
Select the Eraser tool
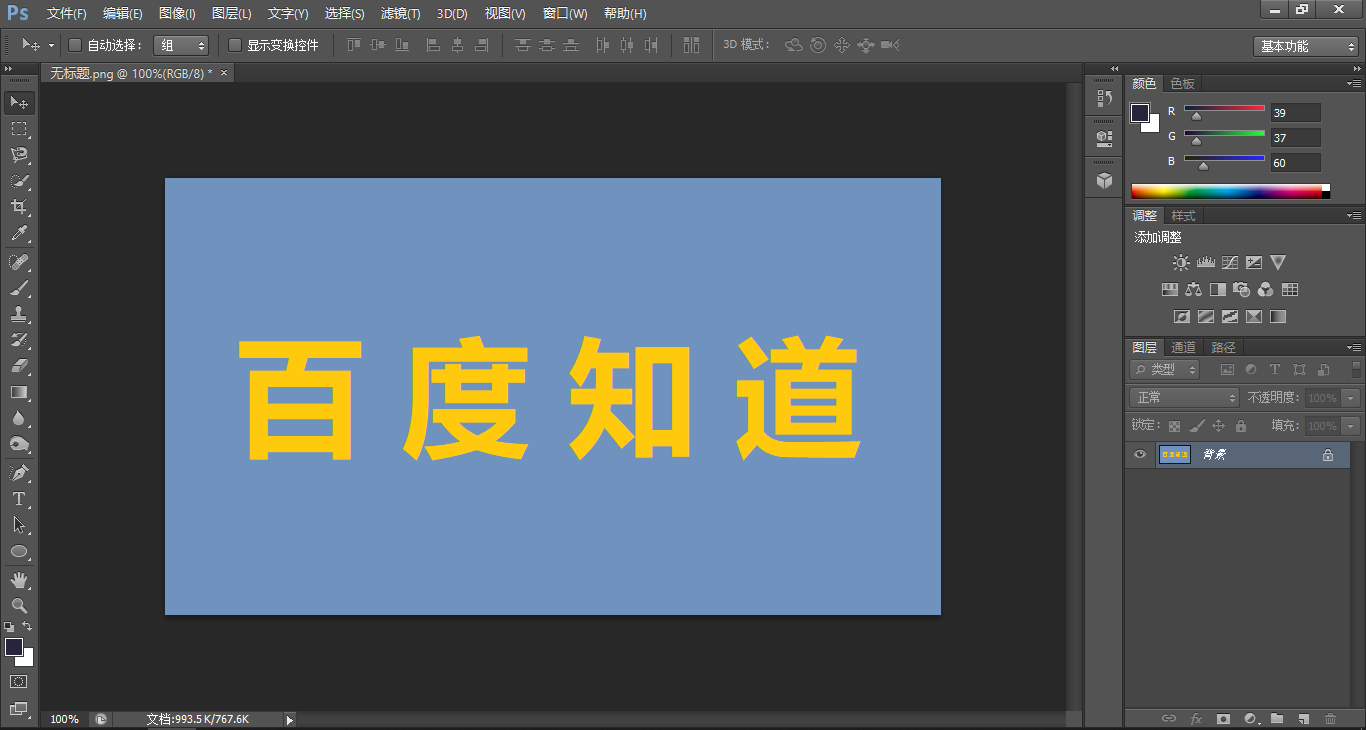point(19,366)
